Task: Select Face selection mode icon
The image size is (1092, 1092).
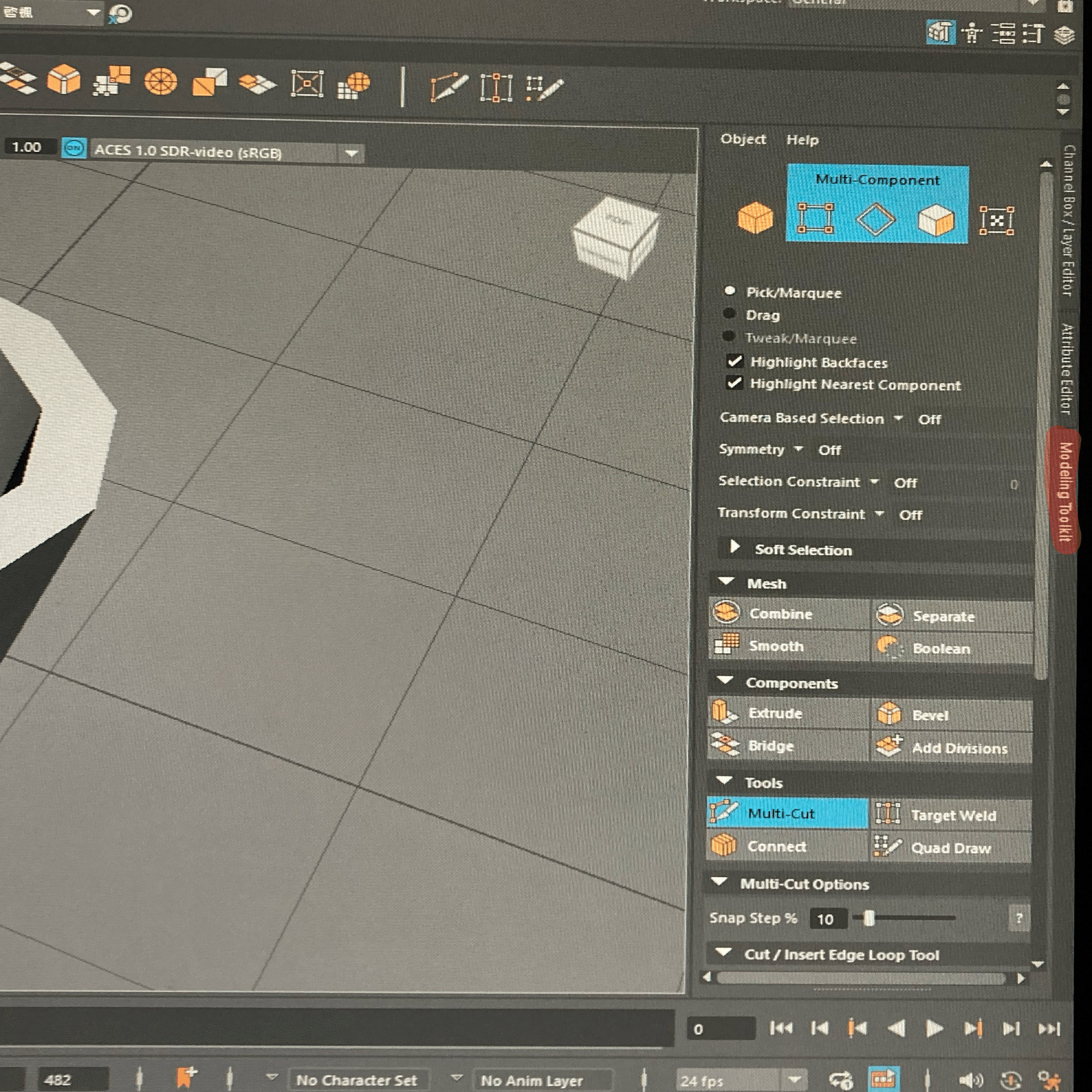Action: (x=935, y=219)
